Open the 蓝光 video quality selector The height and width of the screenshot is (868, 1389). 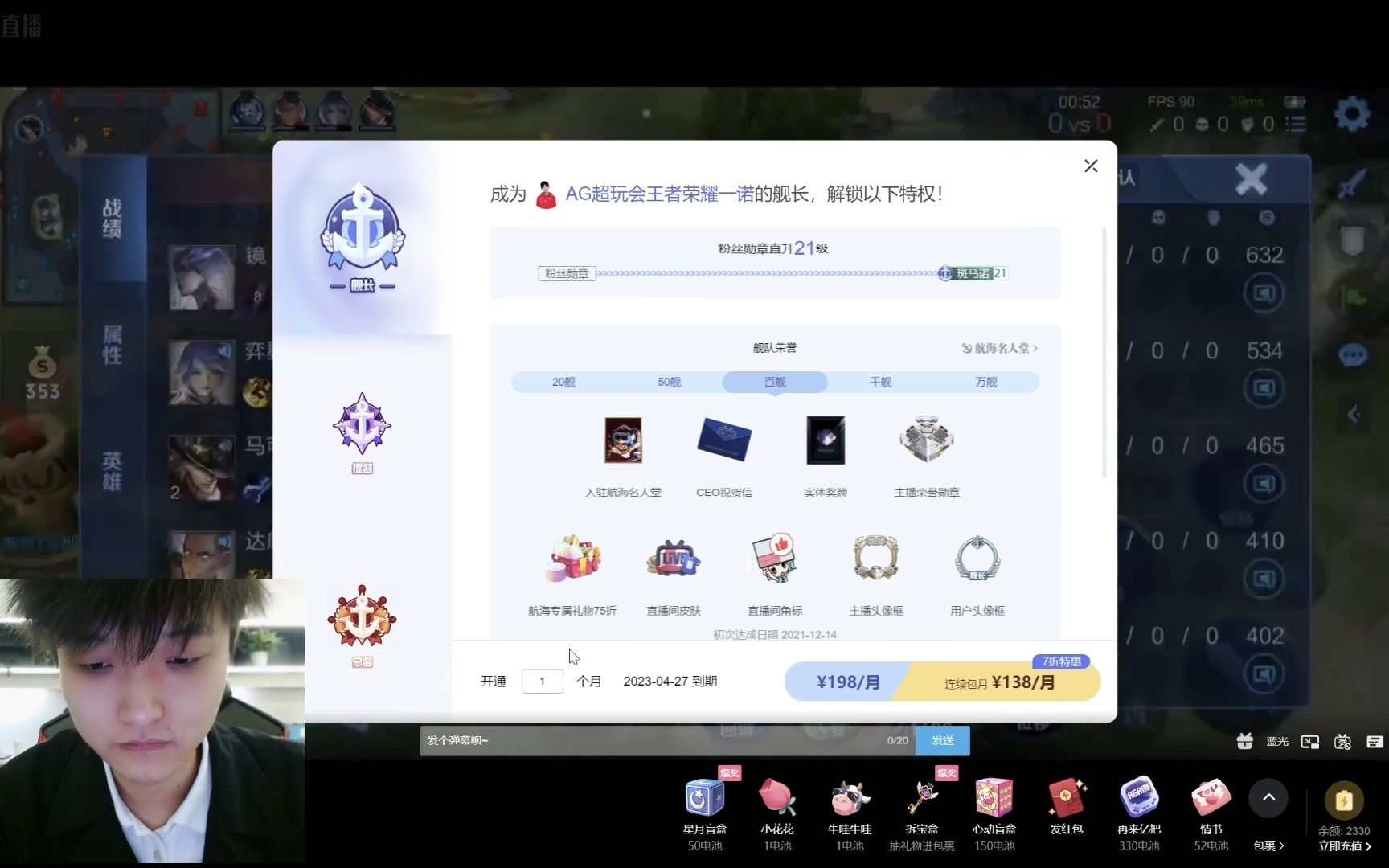pyautogui.click(x=1277, y=742)
